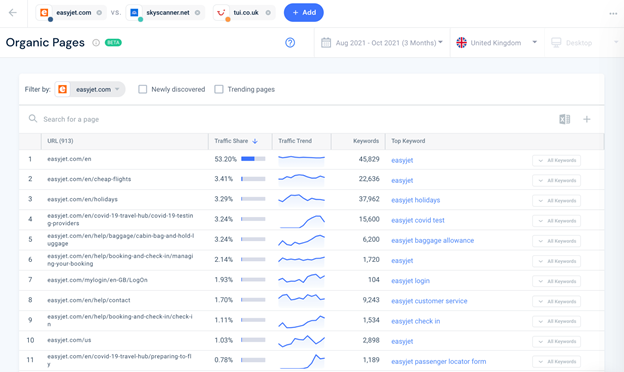Image resolution: width=624 pixels, height=372 pixels.
Task: Click the 53.20% traffic share bar
Action: tap(253, 159)
